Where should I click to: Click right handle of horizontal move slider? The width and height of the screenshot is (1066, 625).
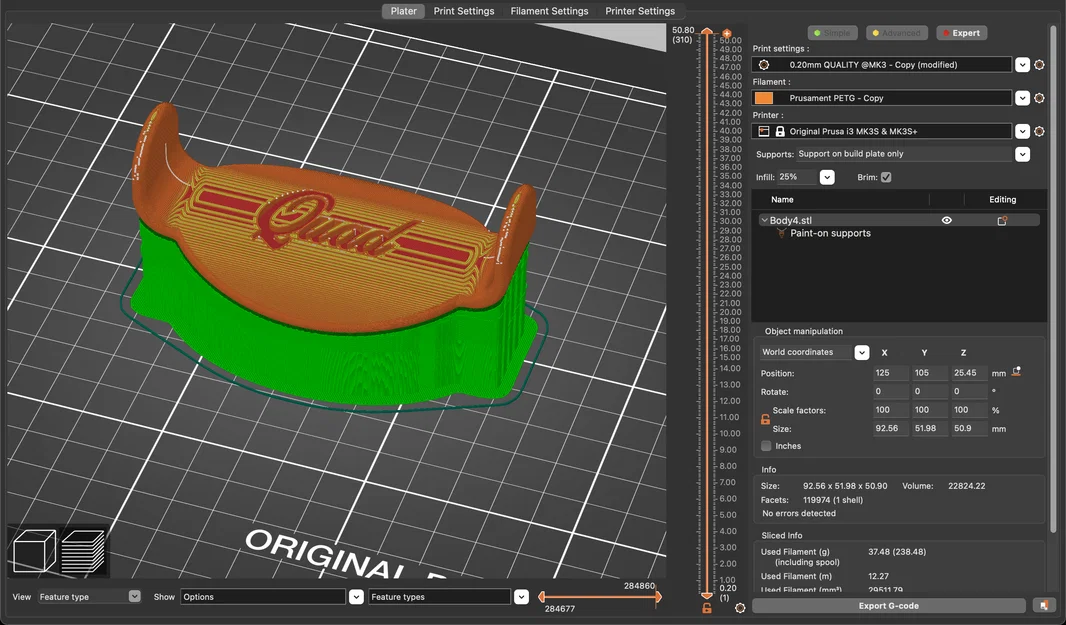click(658, 596)
